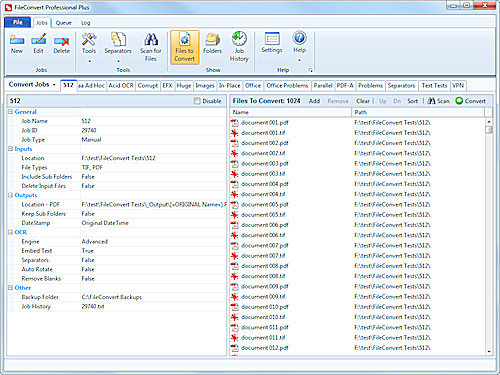Select the Office Problems job tab
This screenshot has width=500, height=375.
(287, 86)
